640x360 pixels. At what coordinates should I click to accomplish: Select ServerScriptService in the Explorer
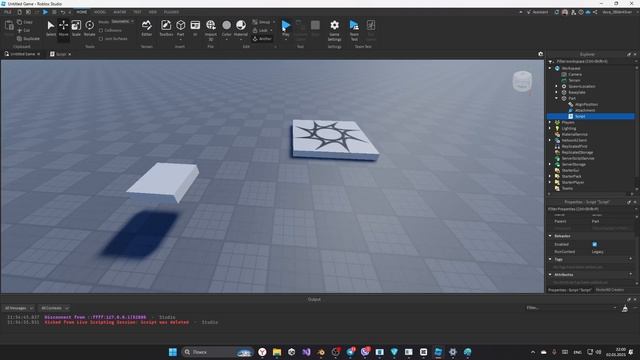tap(578, 158)
